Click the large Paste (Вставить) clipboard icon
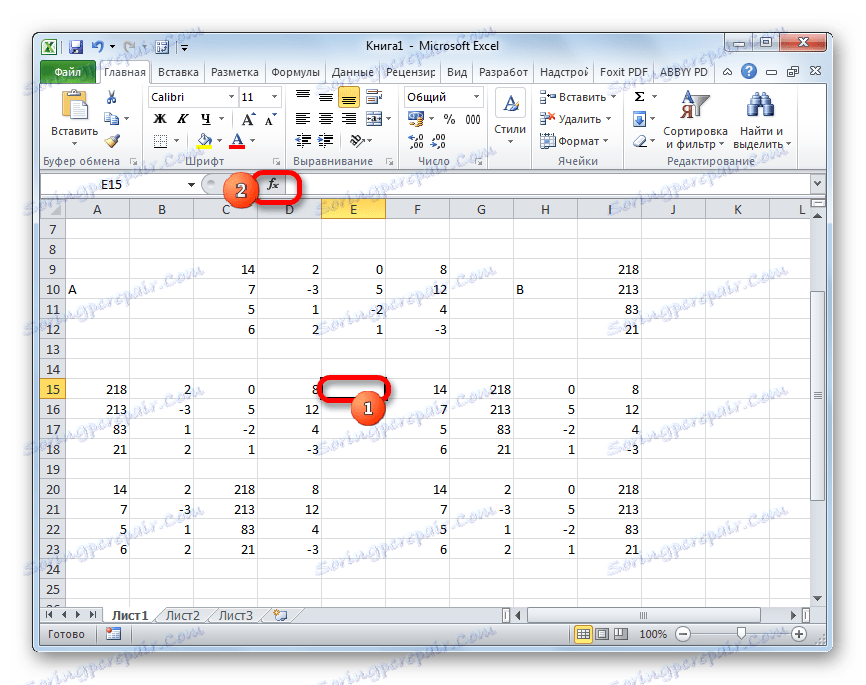 click(x=75, y=106)
